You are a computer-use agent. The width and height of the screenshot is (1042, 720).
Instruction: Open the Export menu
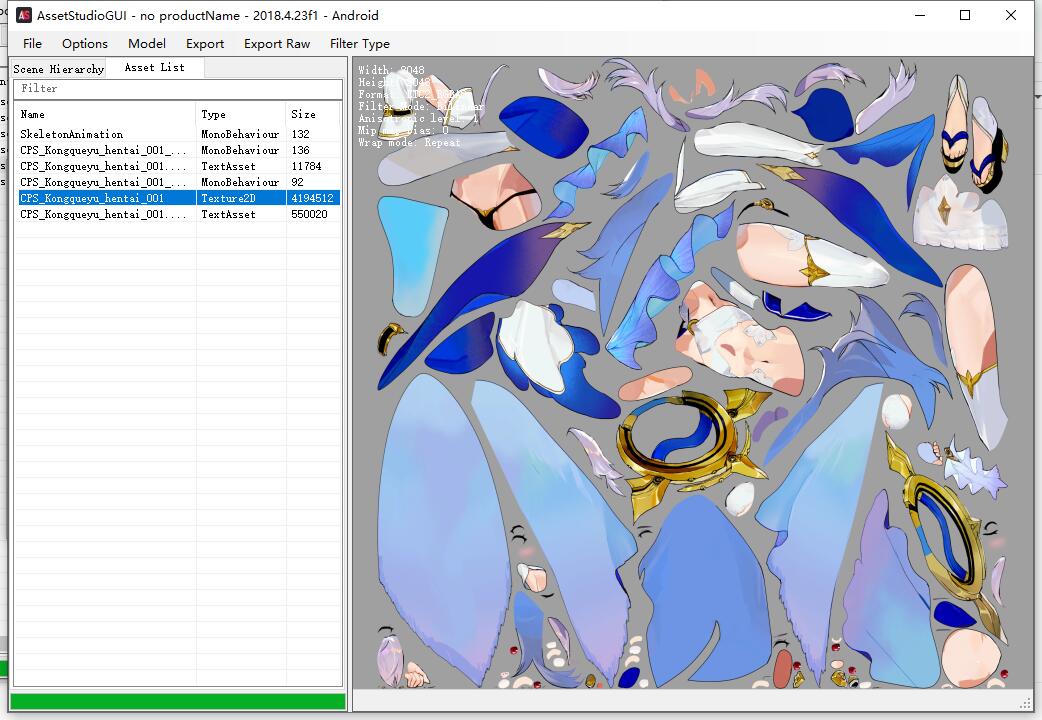pos(205,44)
